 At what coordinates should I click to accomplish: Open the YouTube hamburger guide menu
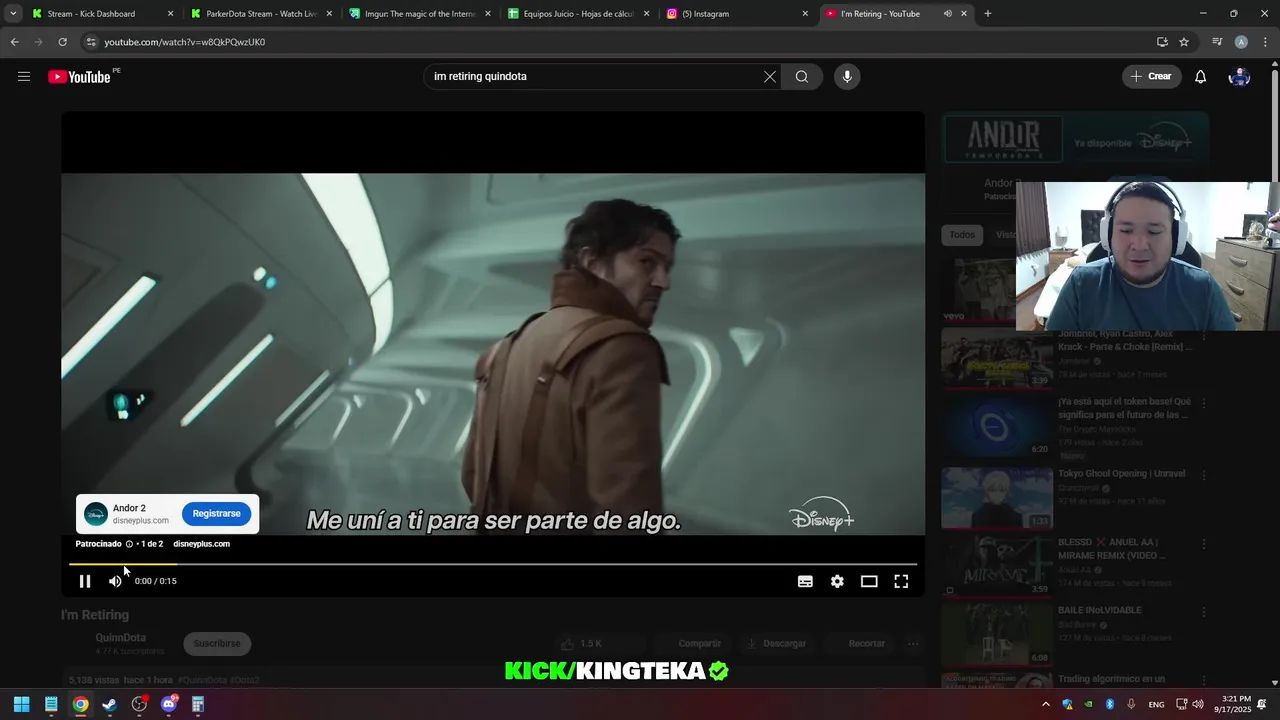(24, 76)
